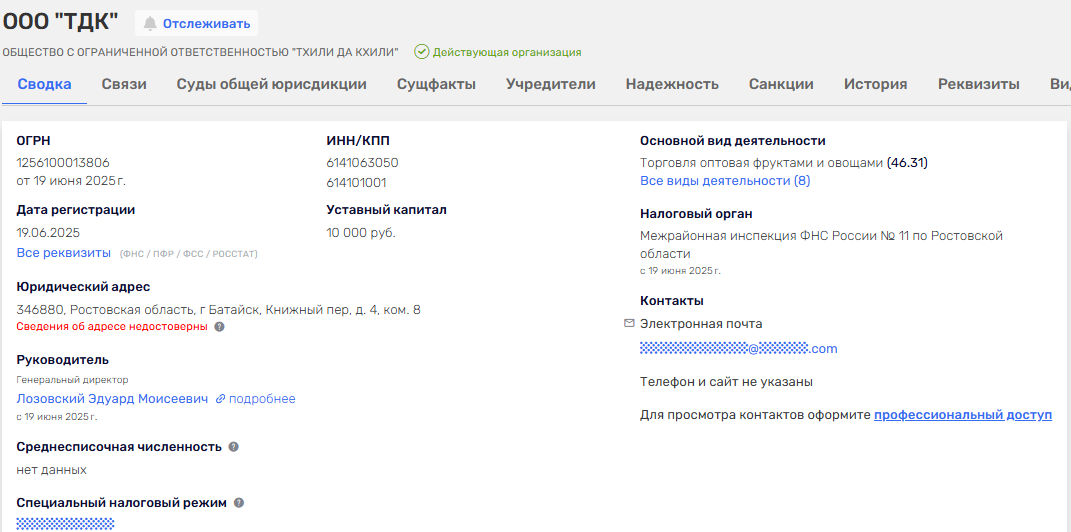Image resolution: width=1071 pixels, height=532 pixels.
Task: Open the Суды общей юрисдикции tab
Action: (x=271, y=84)
